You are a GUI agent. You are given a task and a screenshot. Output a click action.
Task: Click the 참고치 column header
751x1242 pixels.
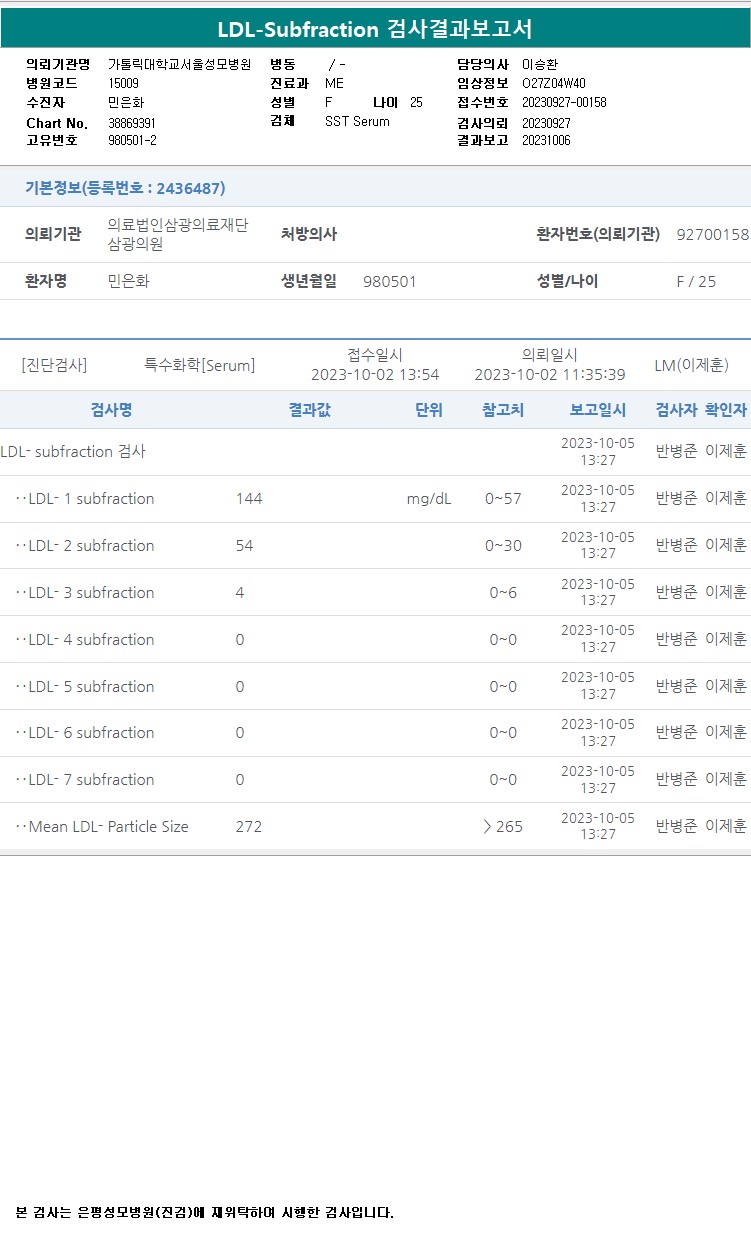tap(503, 410)
